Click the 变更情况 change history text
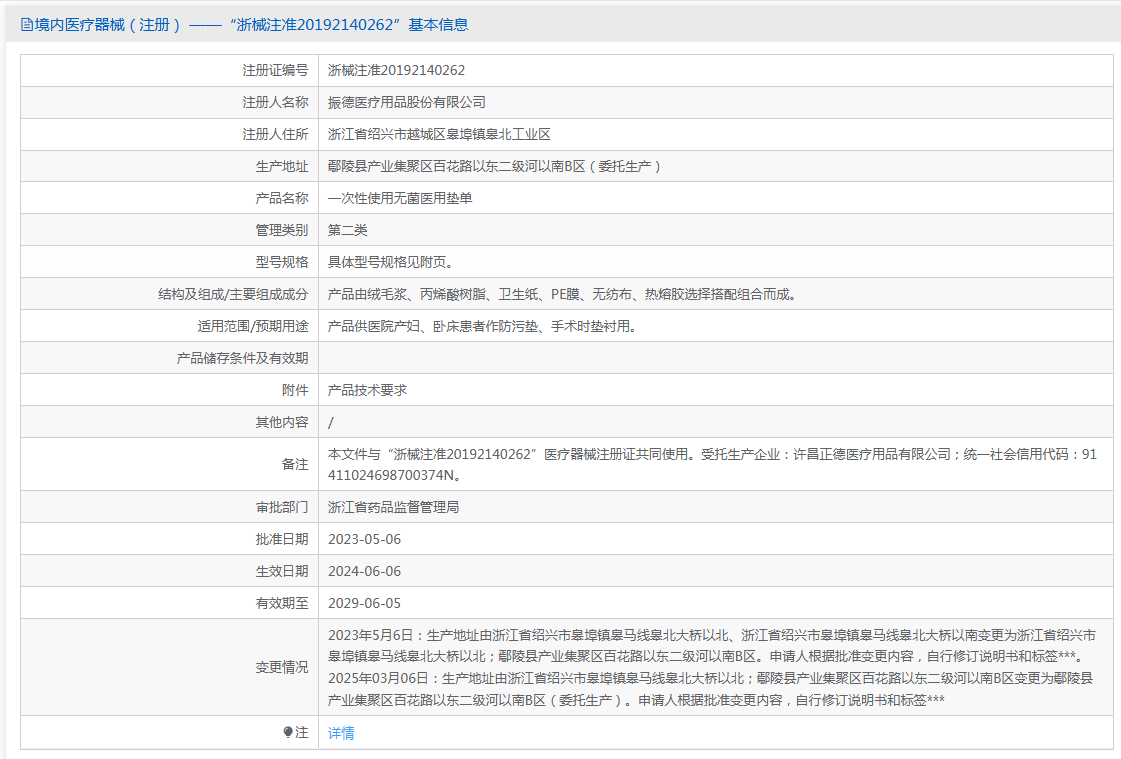 tap(712, 667)
